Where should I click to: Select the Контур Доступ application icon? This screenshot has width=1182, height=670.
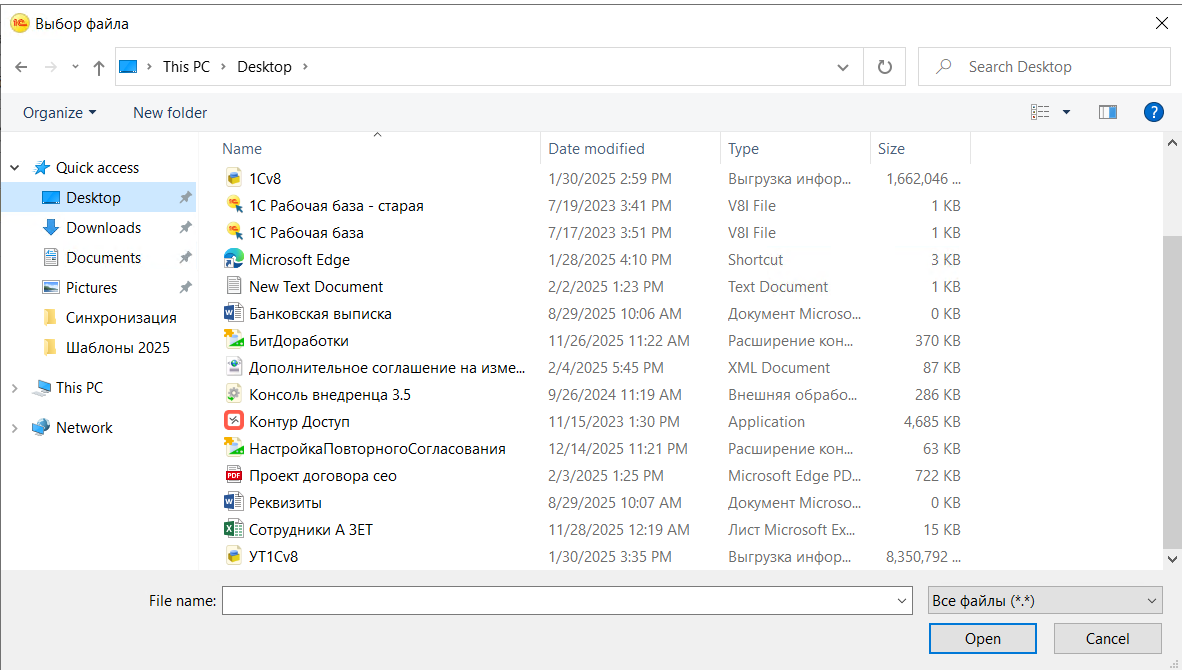click(x=233, y=421)
